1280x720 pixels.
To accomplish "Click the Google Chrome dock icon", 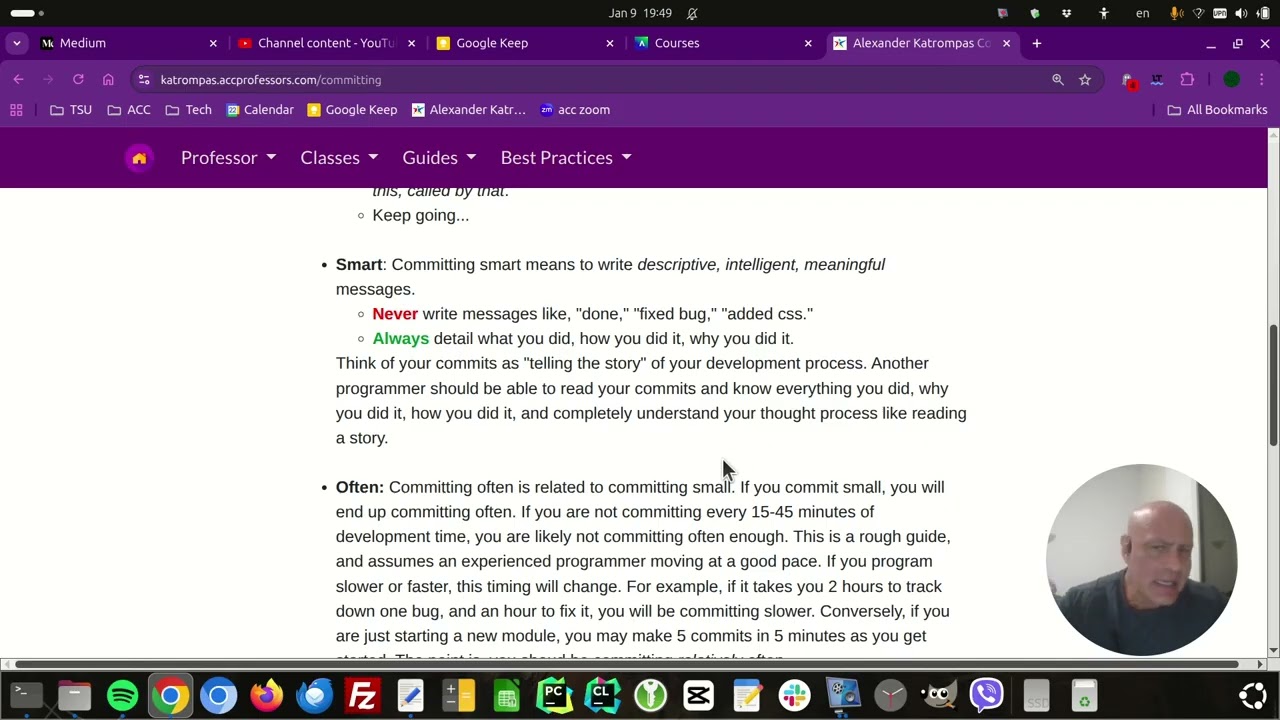I will 171,694.
